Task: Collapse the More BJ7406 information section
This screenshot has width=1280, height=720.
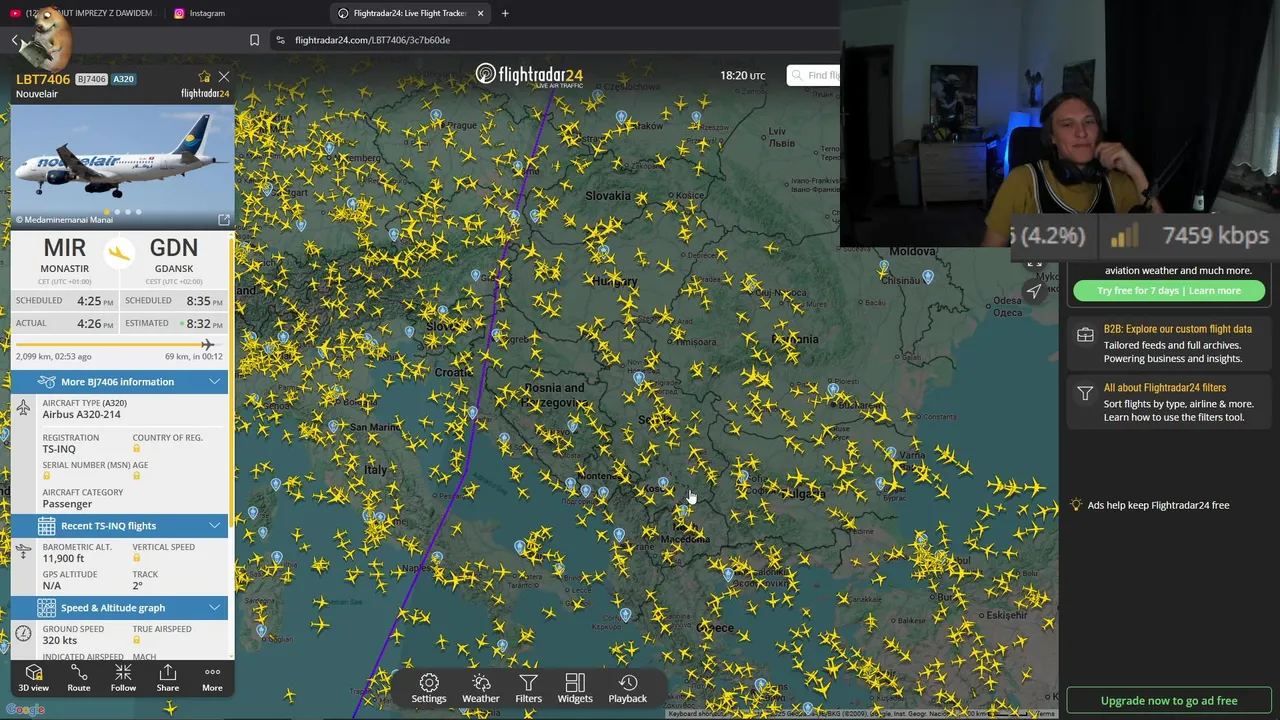Action: 215,382
